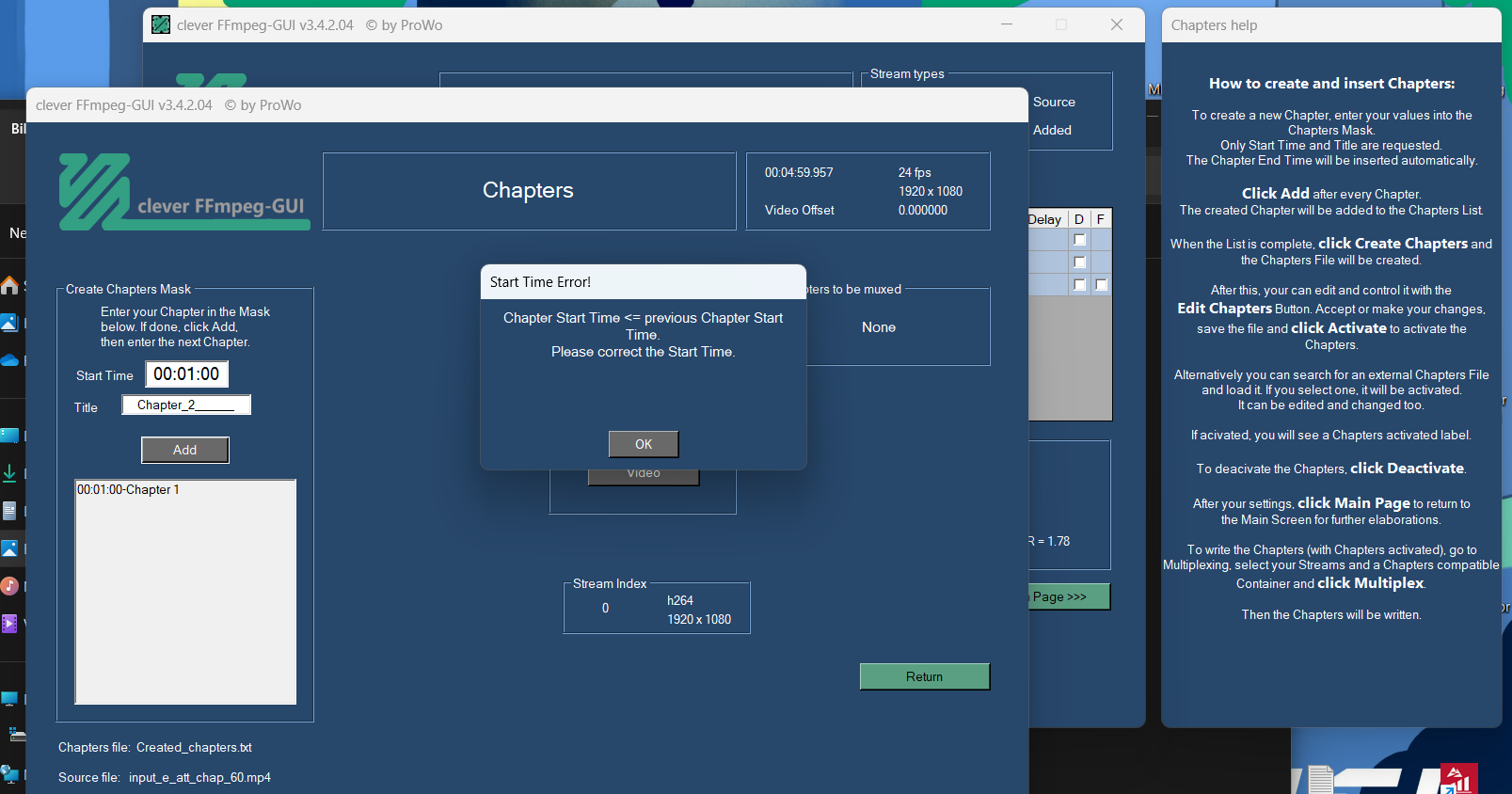This screenshot has height=794, width=1512.
Task: Click the Create Chapters Mask group label
Action: tap(128, 290)
